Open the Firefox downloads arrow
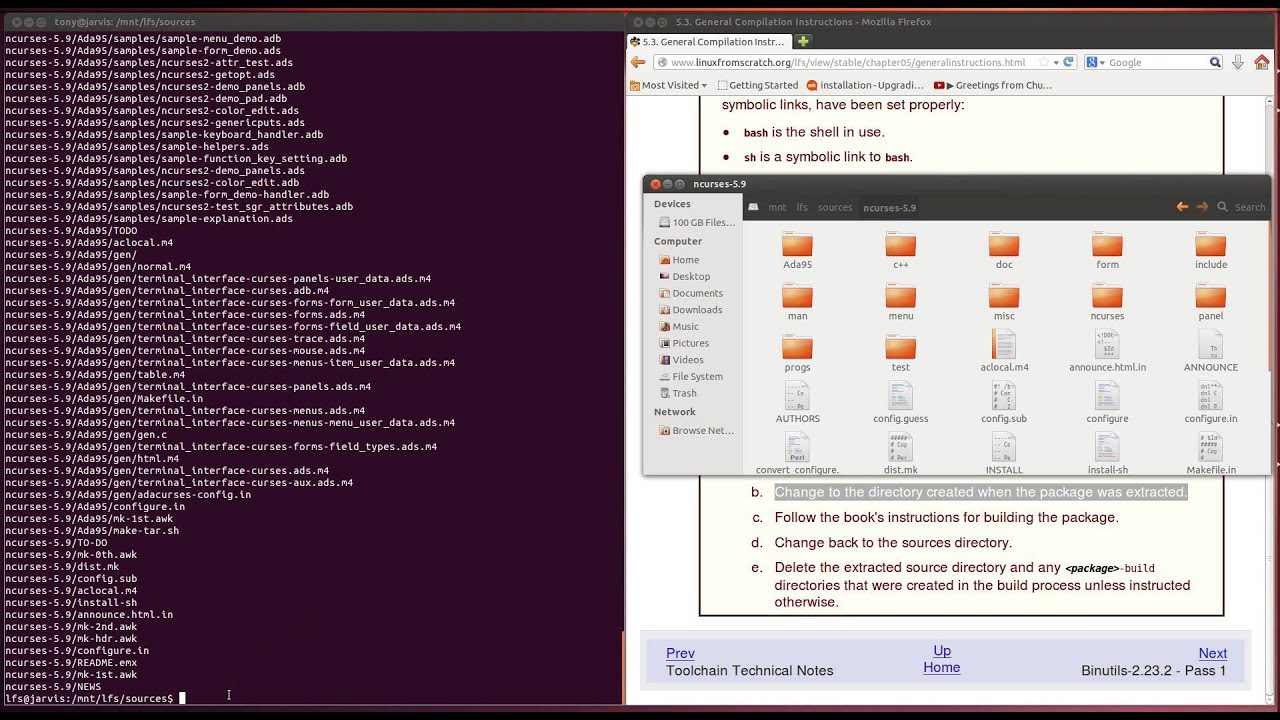 click(x=1238, y=62)
